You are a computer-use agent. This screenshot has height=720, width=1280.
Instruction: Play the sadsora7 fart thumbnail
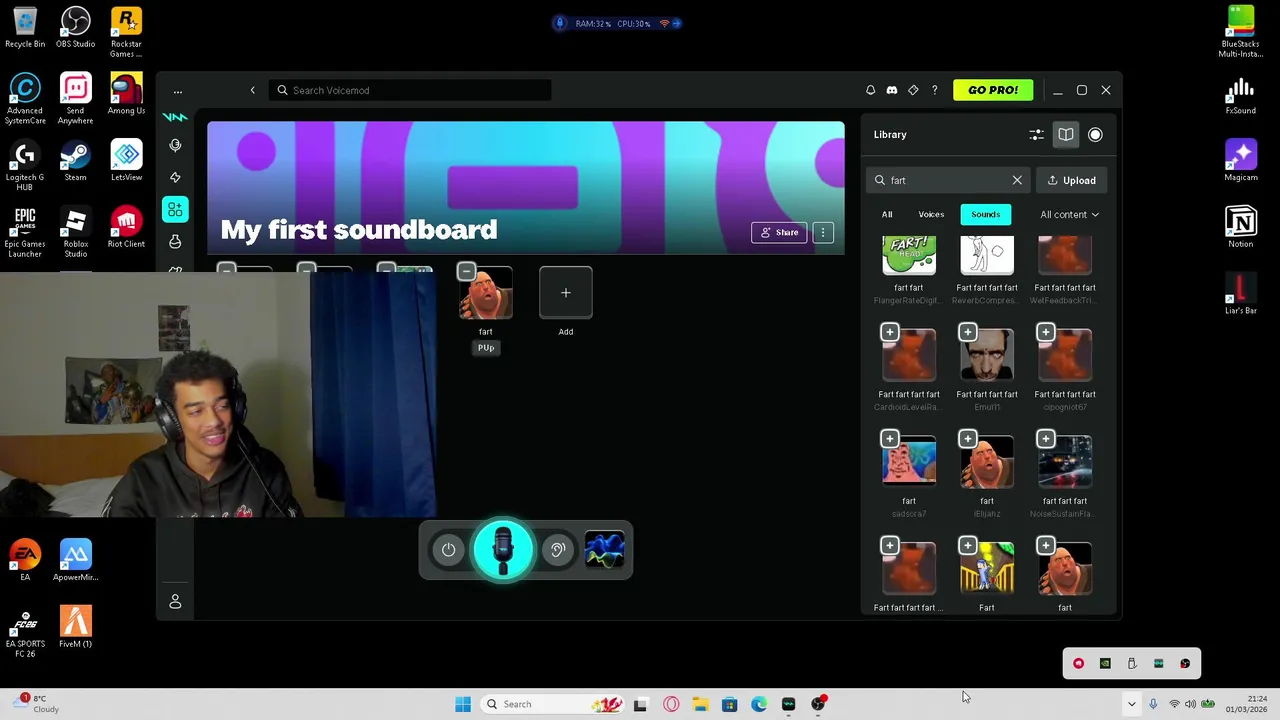[909, 460]
